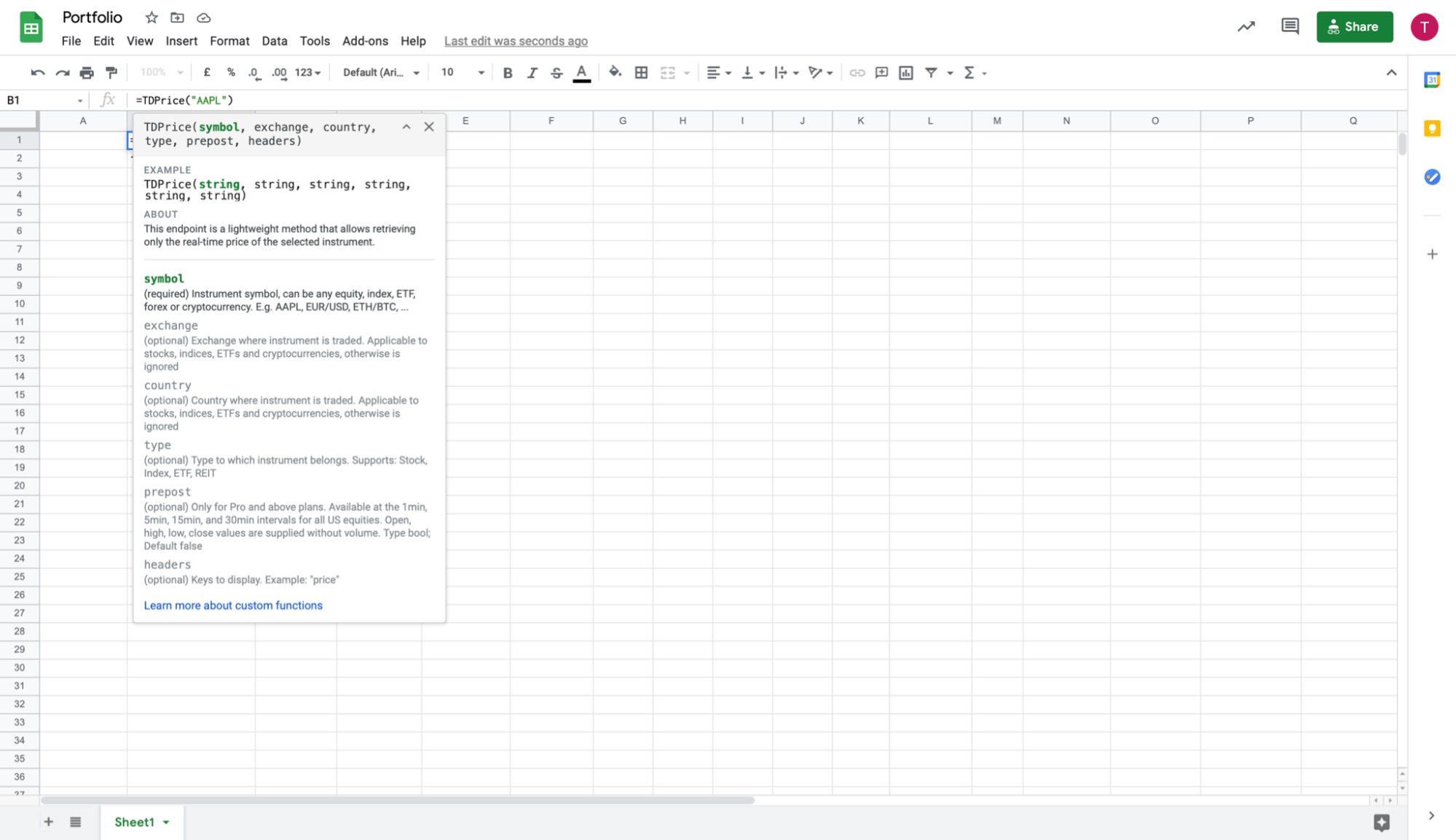The width and height of the screenshot is (1456, 840).
Task: Click the insert chart icon
Action: 905,73
